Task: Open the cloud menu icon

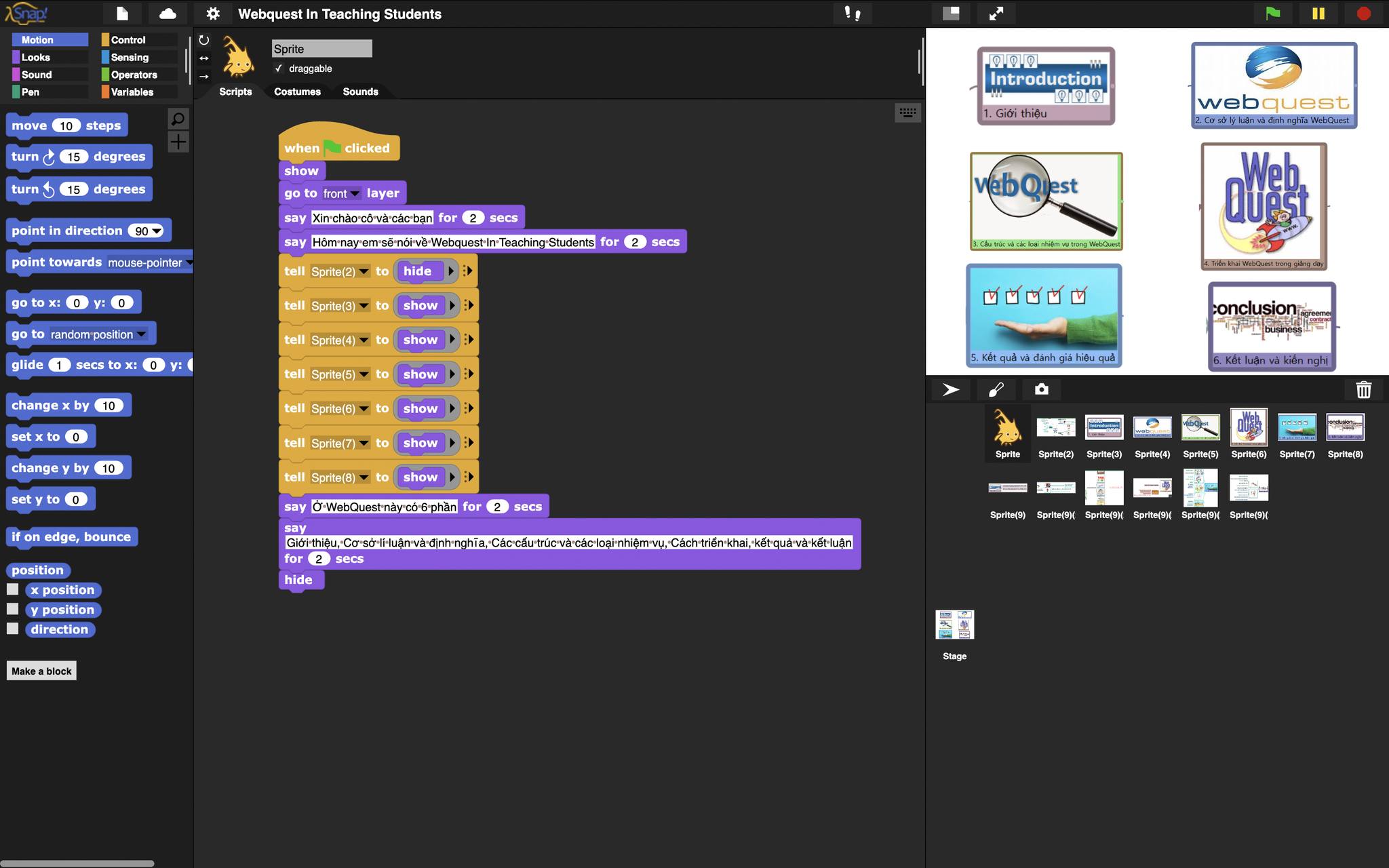Action: (x=168, y=14)
